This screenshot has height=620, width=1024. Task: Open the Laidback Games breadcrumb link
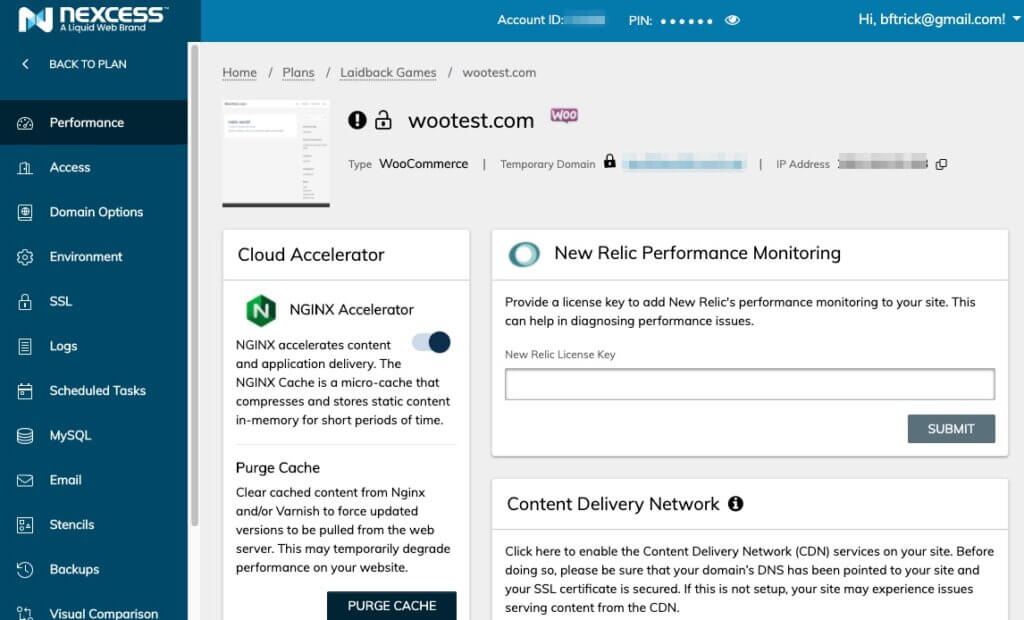(388, 72)
